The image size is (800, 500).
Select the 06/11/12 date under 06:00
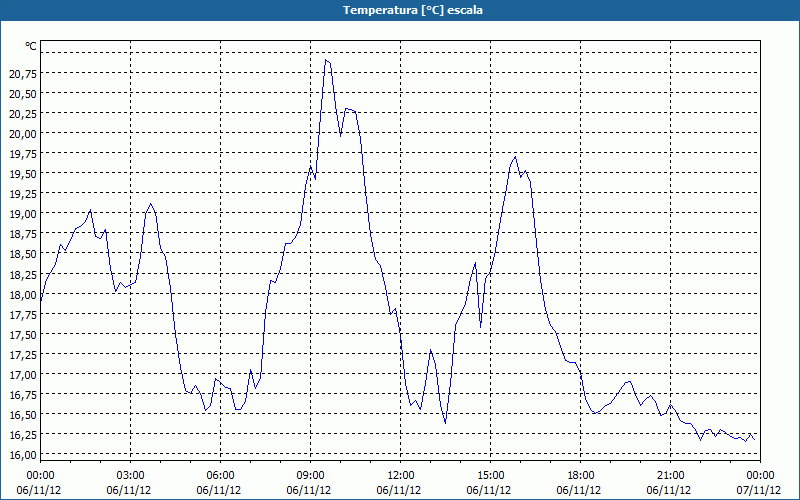coord(219,490)
